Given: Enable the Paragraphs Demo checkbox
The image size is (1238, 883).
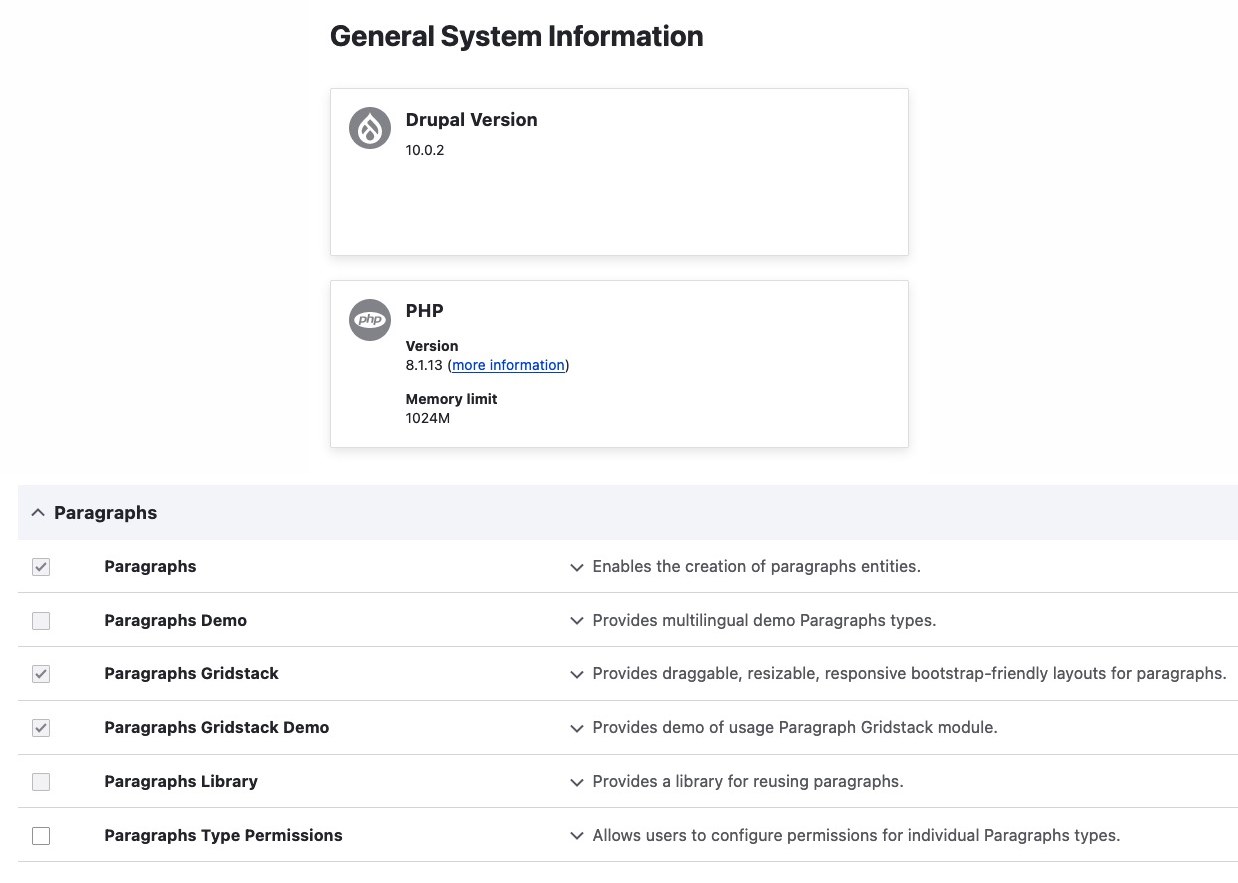Looking at the screenshot, I should point(41,621).
